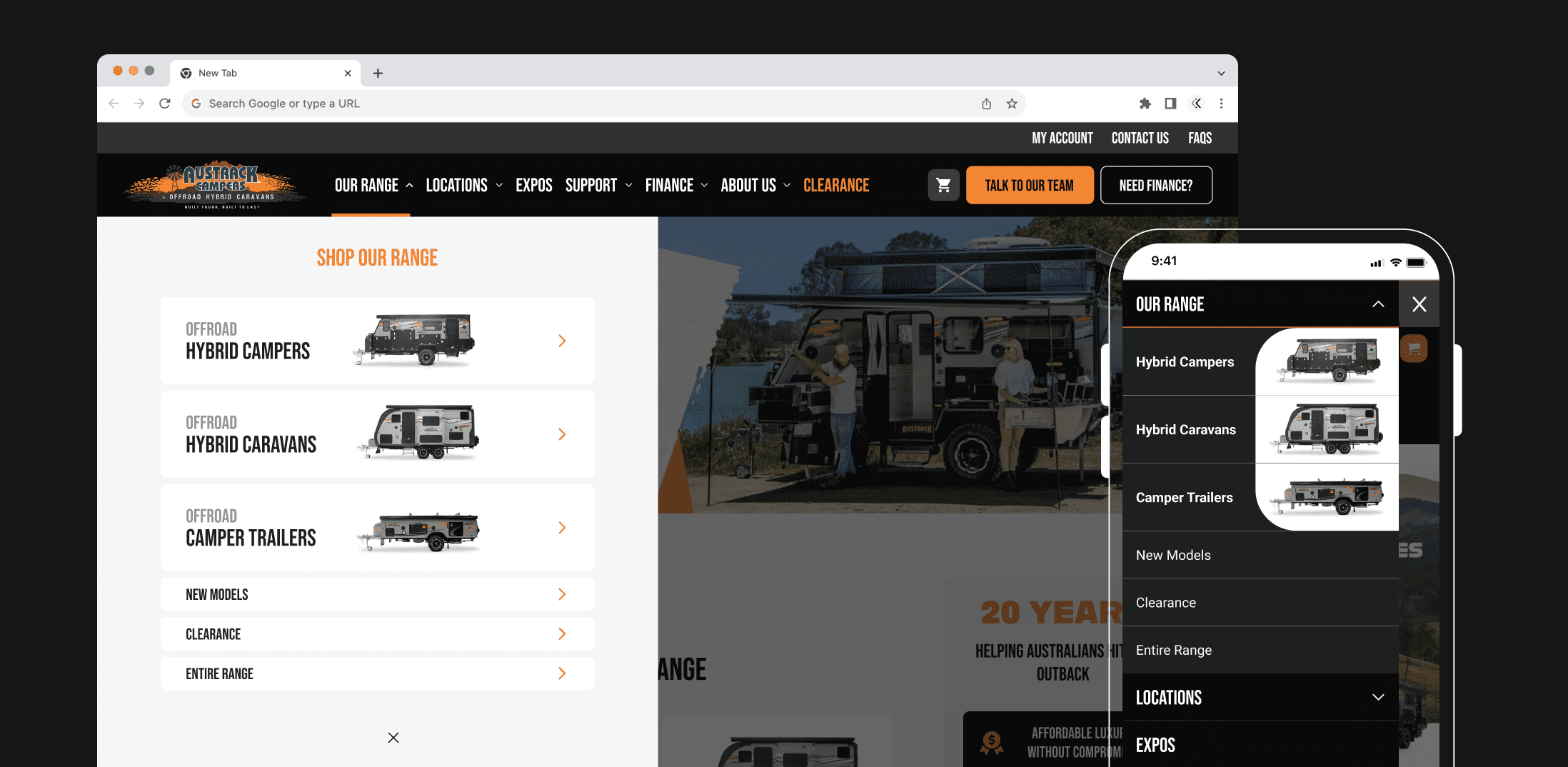The height and width of the screenshot is (767, 1568).
Task: Open the browser three-dot menu
Action: [1222, 104]
